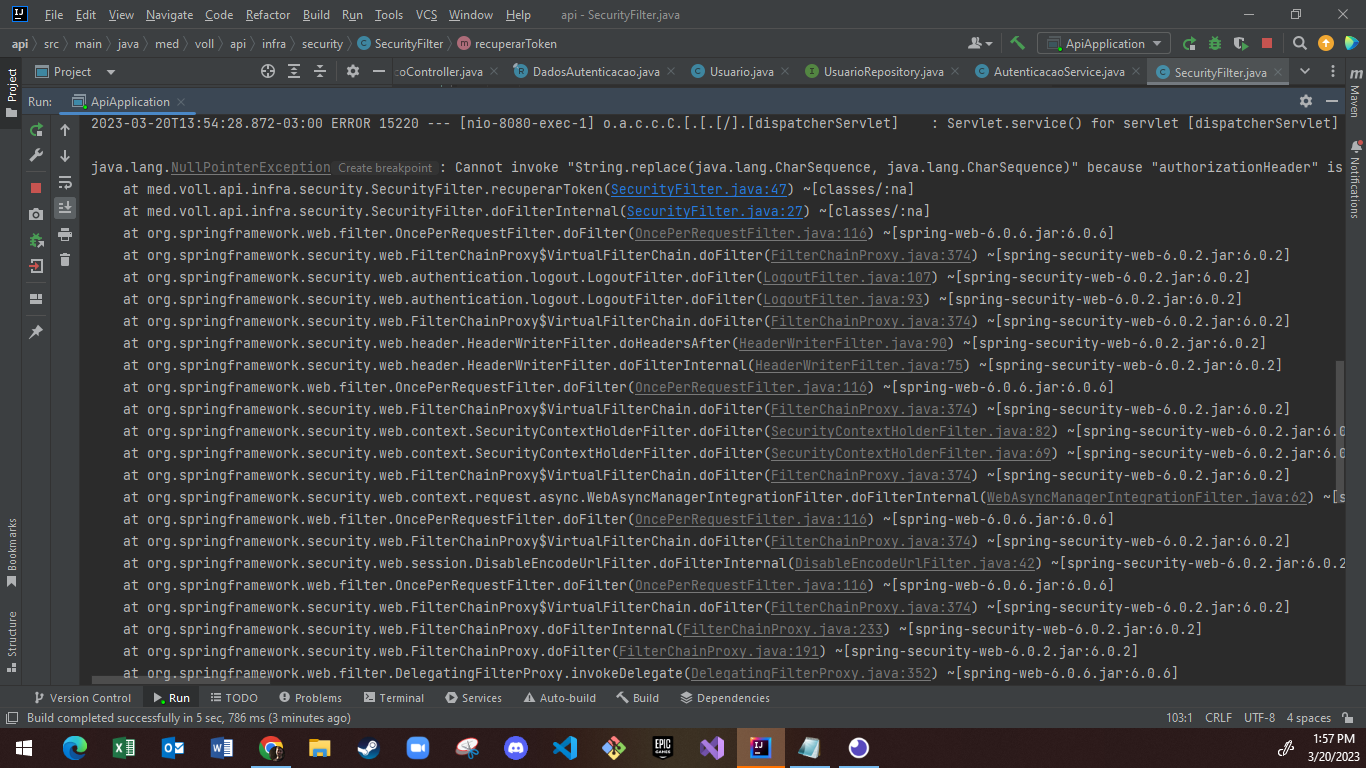Click the SecurityFilter.java:47 stack trace link
The width and height of the screenshot is (1366, 768).
(x=701, y=189)
